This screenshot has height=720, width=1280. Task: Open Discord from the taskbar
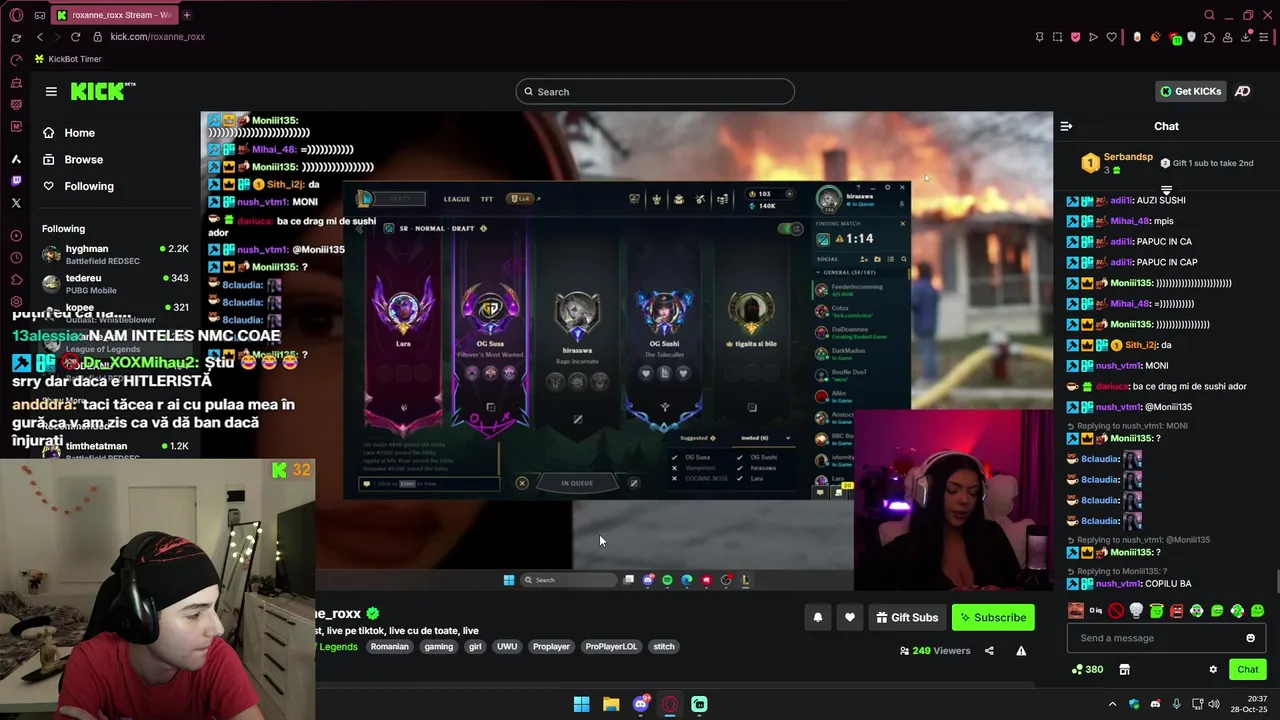(641, 704)
